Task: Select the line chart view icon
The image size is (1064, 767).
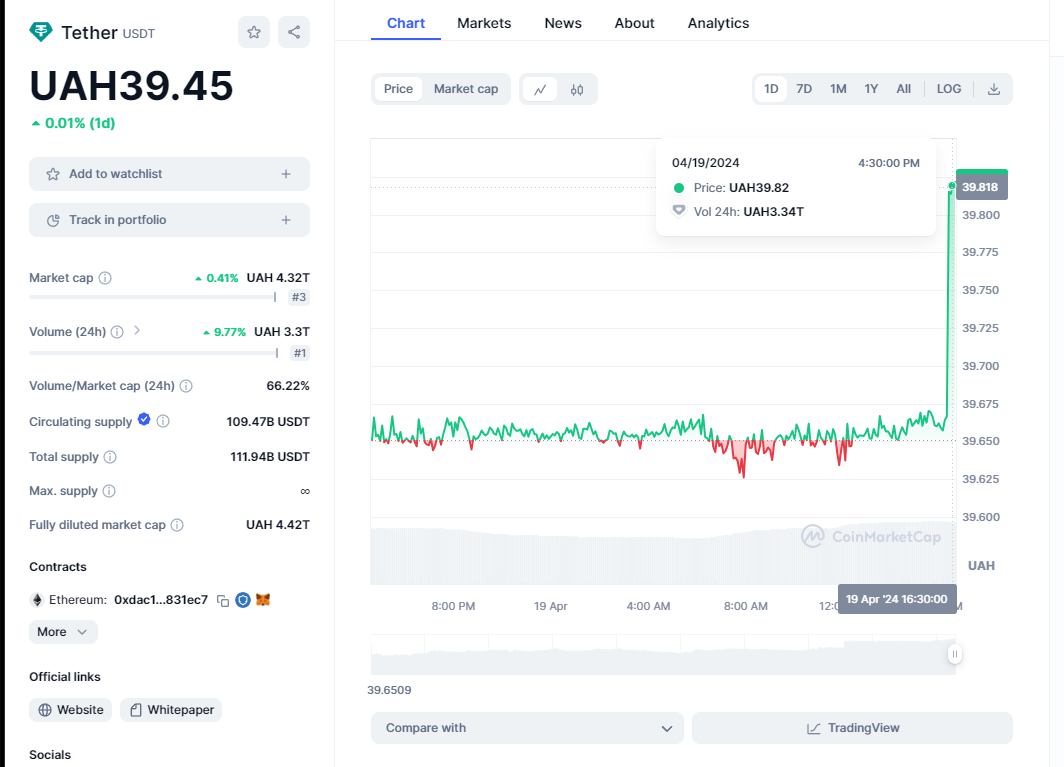Action: (540, 89)
